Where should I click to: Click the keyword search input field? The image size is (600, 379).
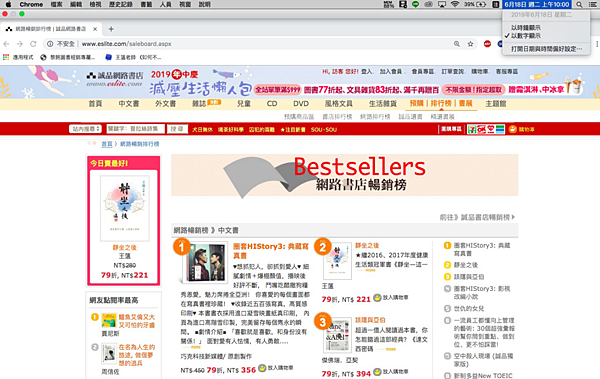click(135, 129)
